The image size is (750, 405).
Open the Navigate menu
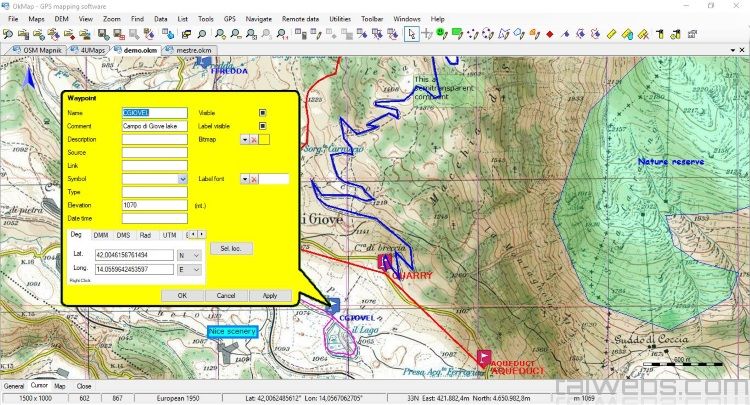[258, 19]
